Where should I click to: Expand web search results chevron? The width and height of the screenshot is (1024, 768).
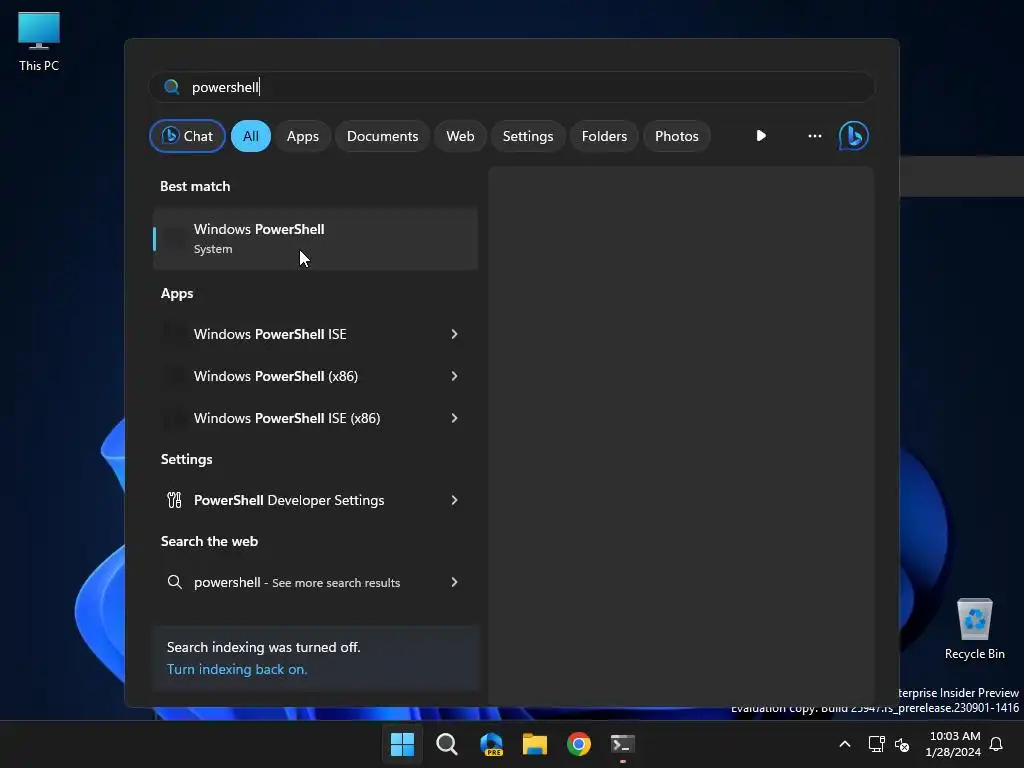click(x=454, y=582)
